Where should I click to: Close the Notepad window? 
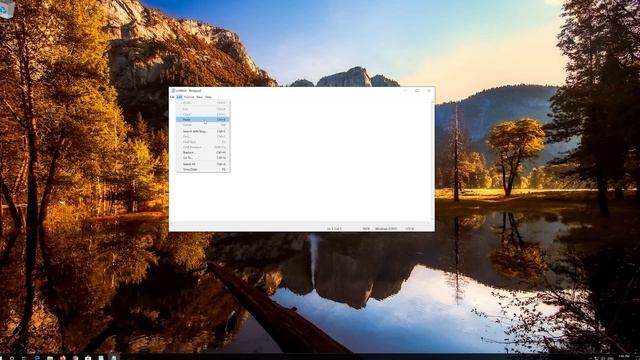pos(429,91)
